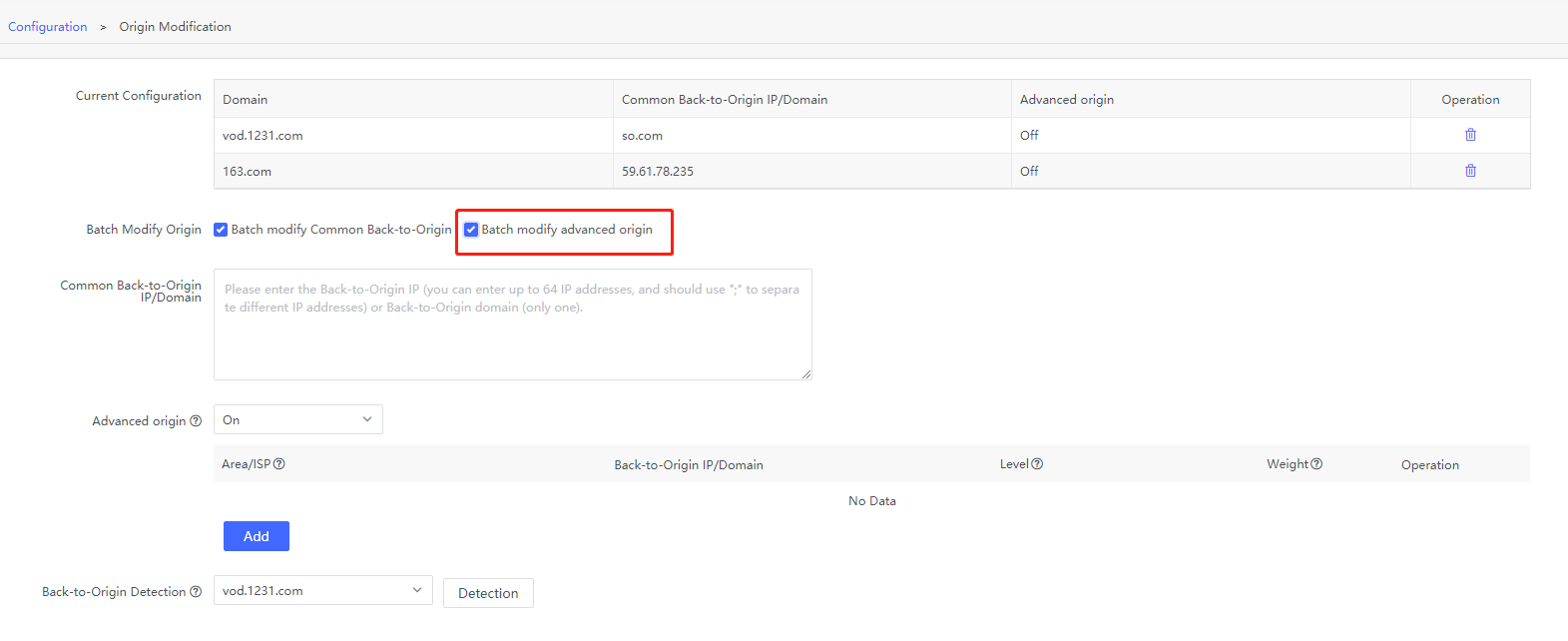Delete the vod.1231.com row using trash icon
1568x641 pixels.
[1470, 135]
